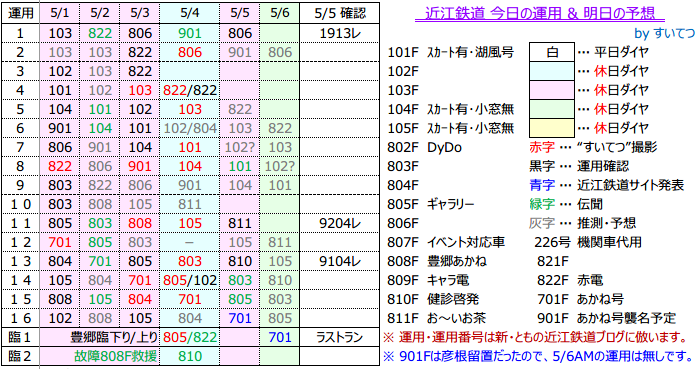Click the 802F DyDo legend entry
This screenshot has height=369, width=699.
click(x=424, y=148)
